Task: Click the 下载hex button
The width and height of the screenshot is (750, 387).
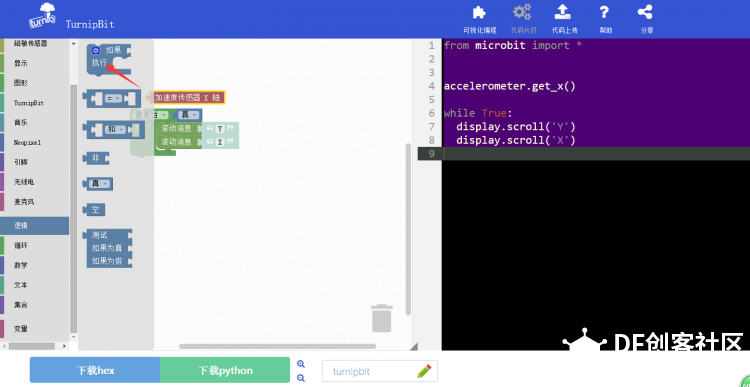Action: [x=95, y=370]
